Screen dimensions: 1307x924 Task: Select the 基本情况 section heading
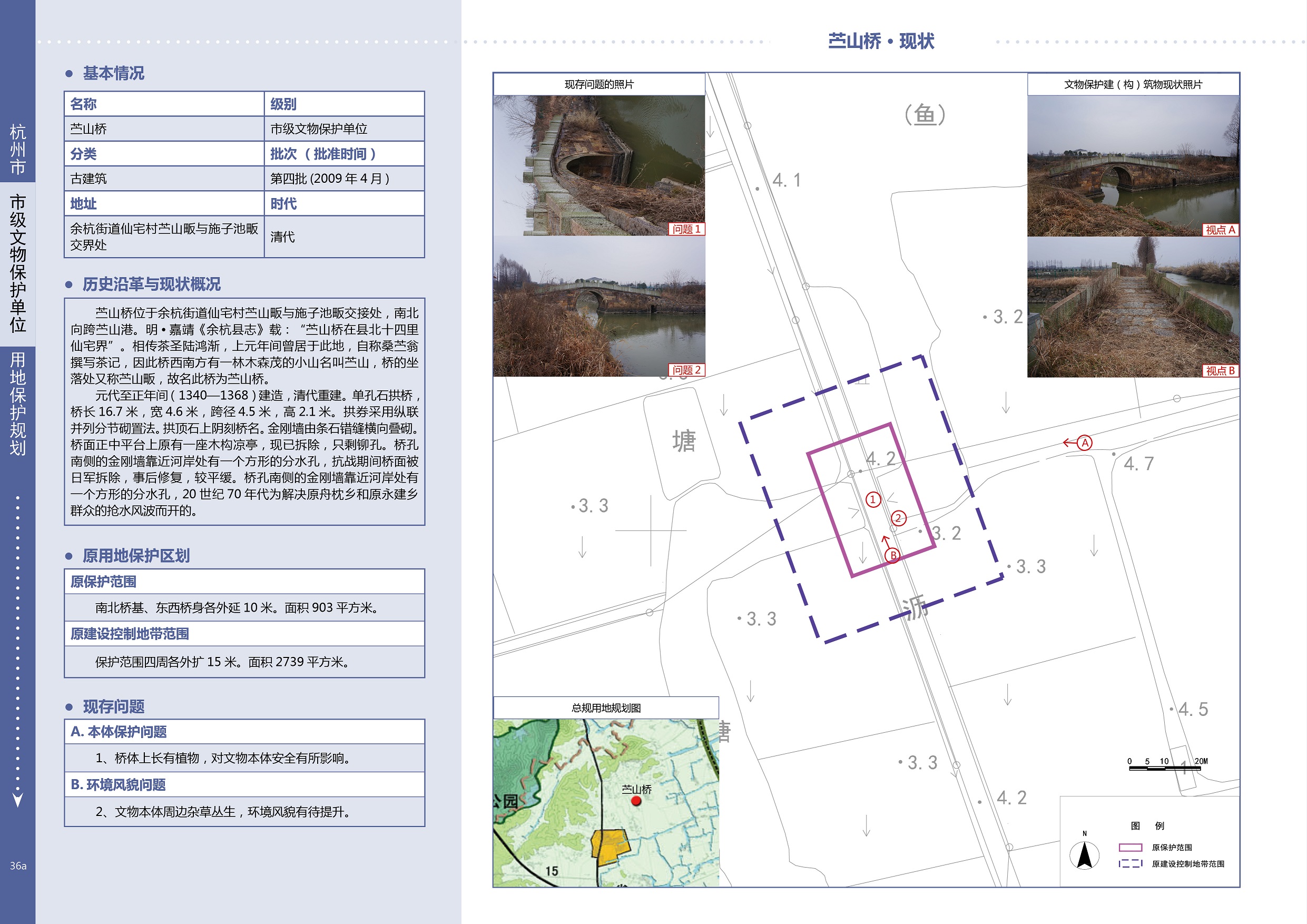pyautogui.click(x=113, y=73)
